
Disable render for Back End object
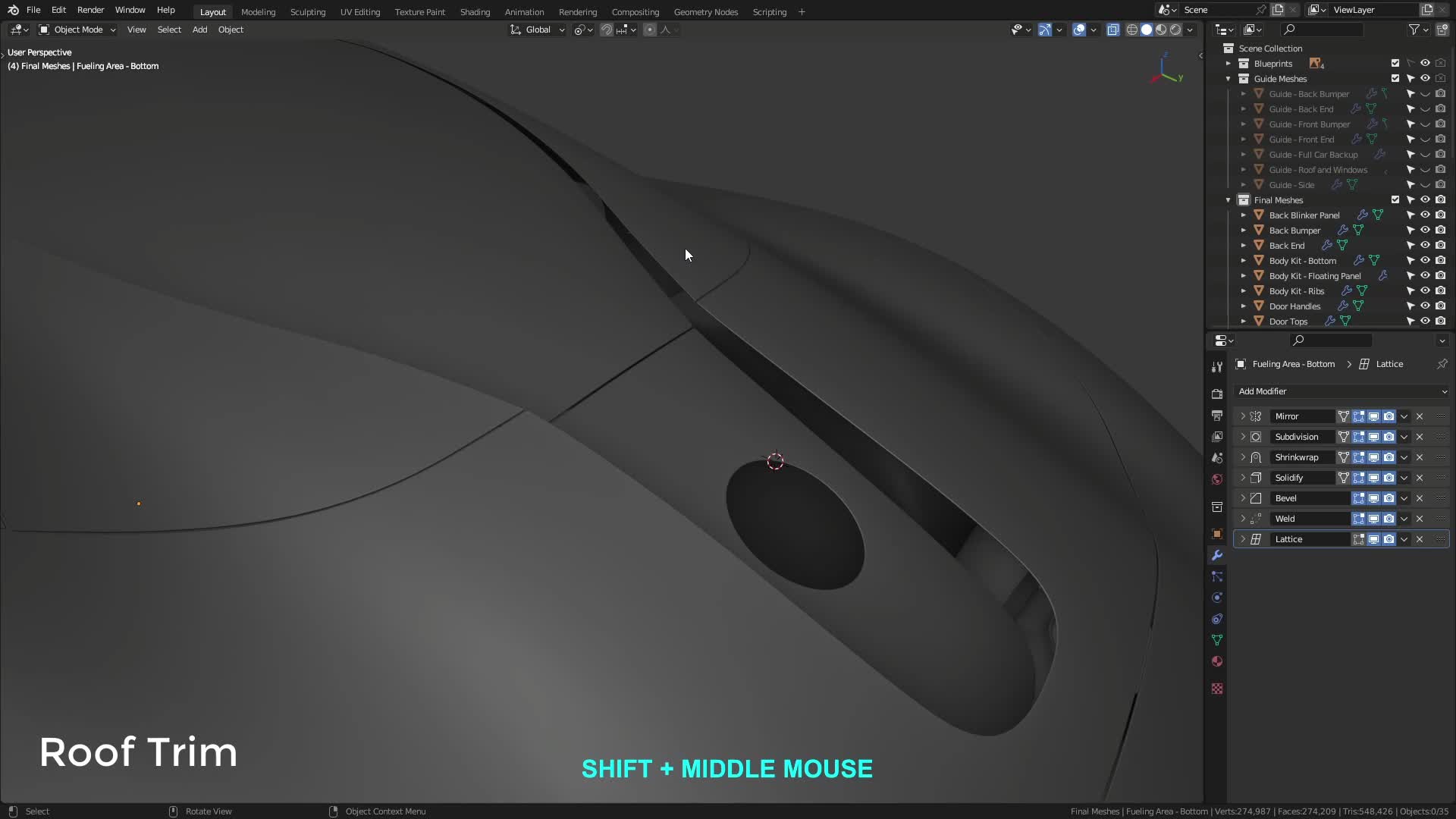[x=1440, y=246]
